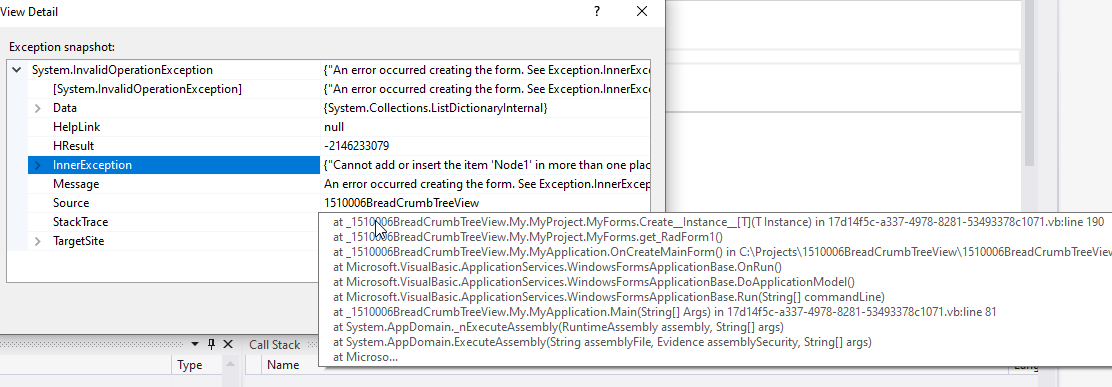
Task: Close the bottom-left tool panel
Action: tap(228, 344)
